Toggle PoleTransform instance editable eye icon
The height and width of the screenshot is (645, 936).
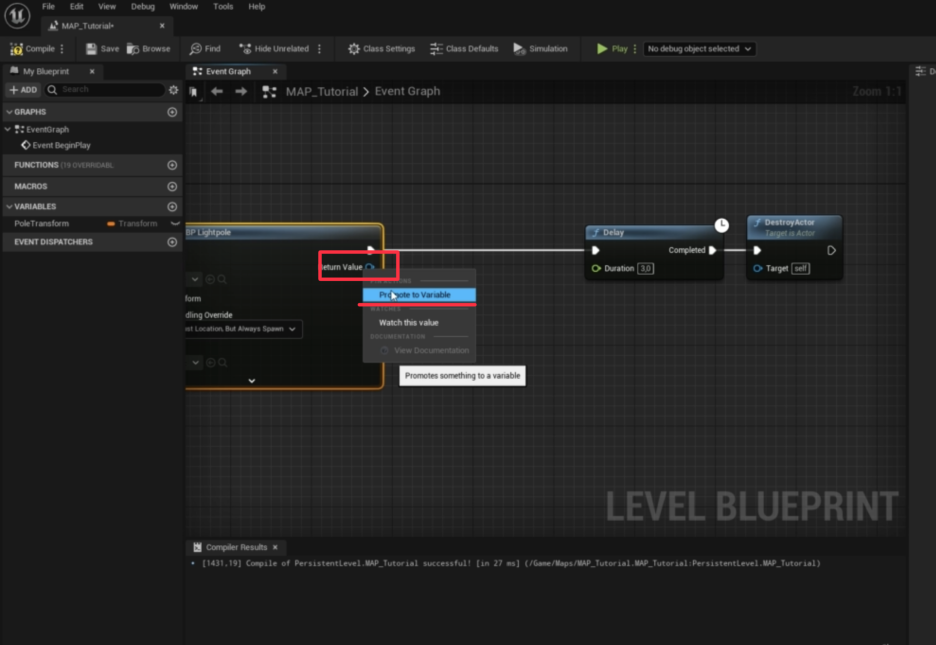[175, 223]
